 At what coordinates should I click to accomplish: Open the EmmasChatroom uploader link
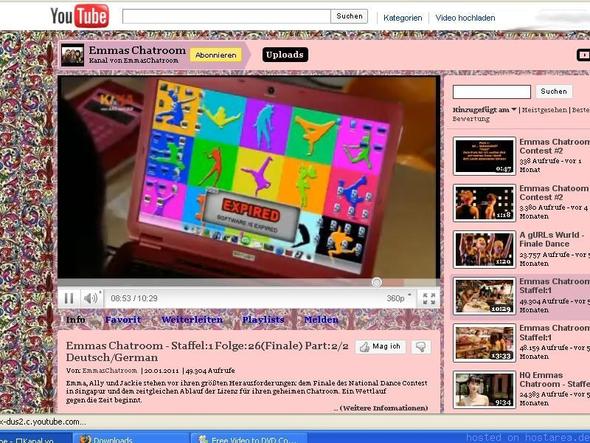pos(109,371)
